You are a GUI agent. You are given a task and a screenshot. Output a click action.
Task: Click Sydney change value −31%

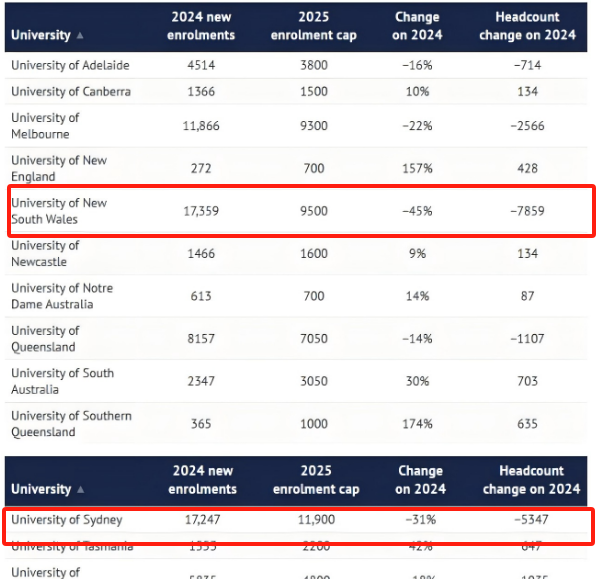pos(420,520)
